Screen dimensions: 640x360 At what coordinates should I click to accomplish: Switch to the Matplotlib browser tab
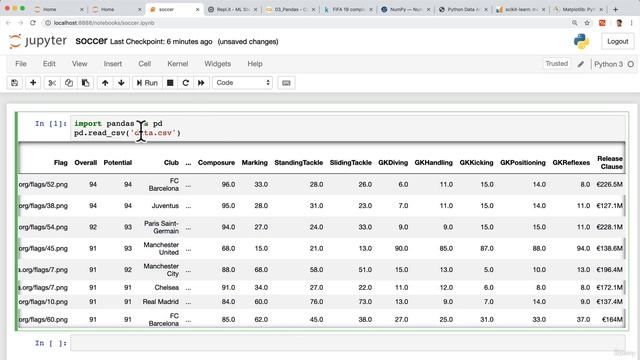click(579, 9)
